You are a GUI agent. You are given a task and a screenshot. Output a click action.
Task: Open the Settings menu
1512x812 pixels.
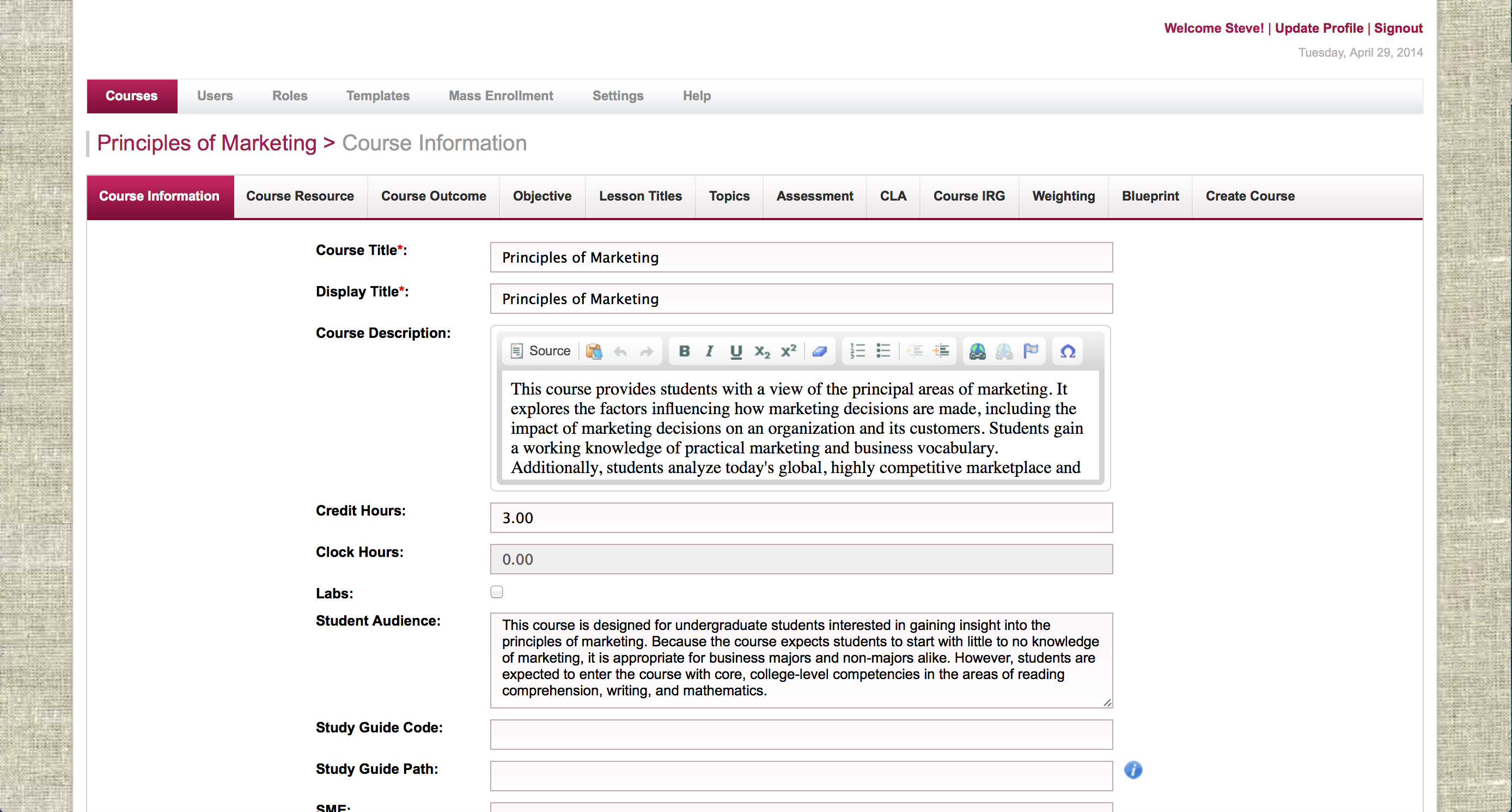[618, 96]
